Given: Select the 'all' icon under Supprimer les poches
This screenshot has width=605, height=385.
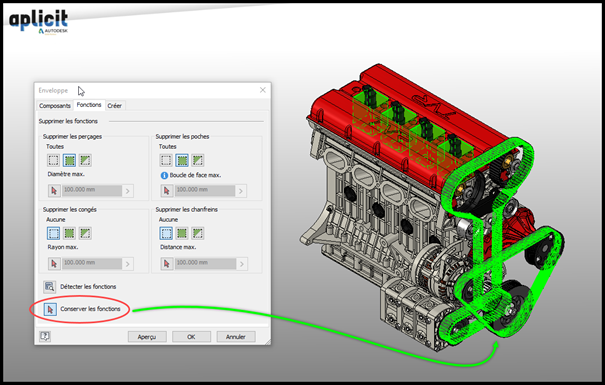Looking at the screenshot, I should click(x=182, y=160).
